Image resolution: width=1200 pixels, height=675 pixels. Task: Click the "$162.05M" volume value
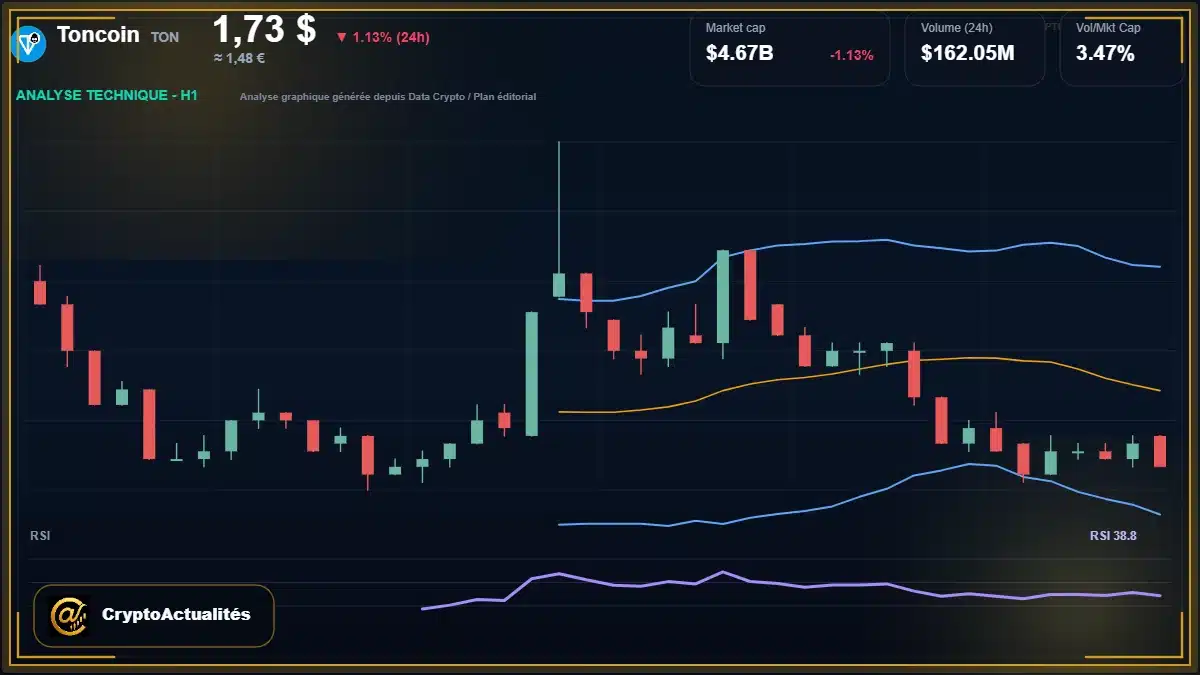(967, 54)
